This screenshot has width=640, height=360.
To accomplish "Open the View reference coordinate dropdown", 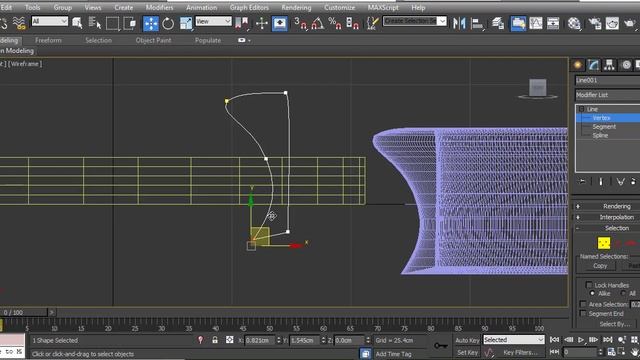I will 213,21.
